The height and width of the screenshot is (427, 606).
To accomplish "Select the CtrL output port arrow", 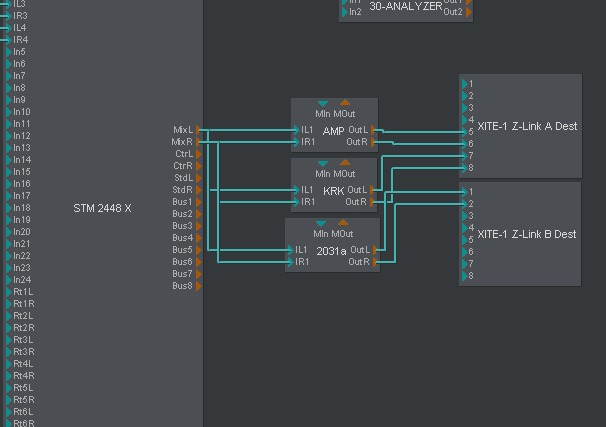I will pos(199,154).
